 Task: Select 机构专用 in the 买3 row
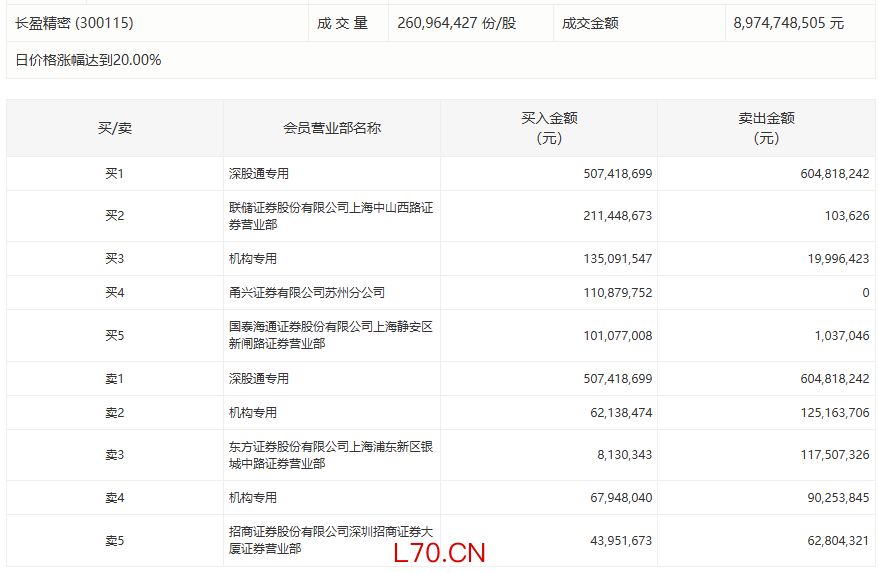pyautogui.click(x=253, y=259)
